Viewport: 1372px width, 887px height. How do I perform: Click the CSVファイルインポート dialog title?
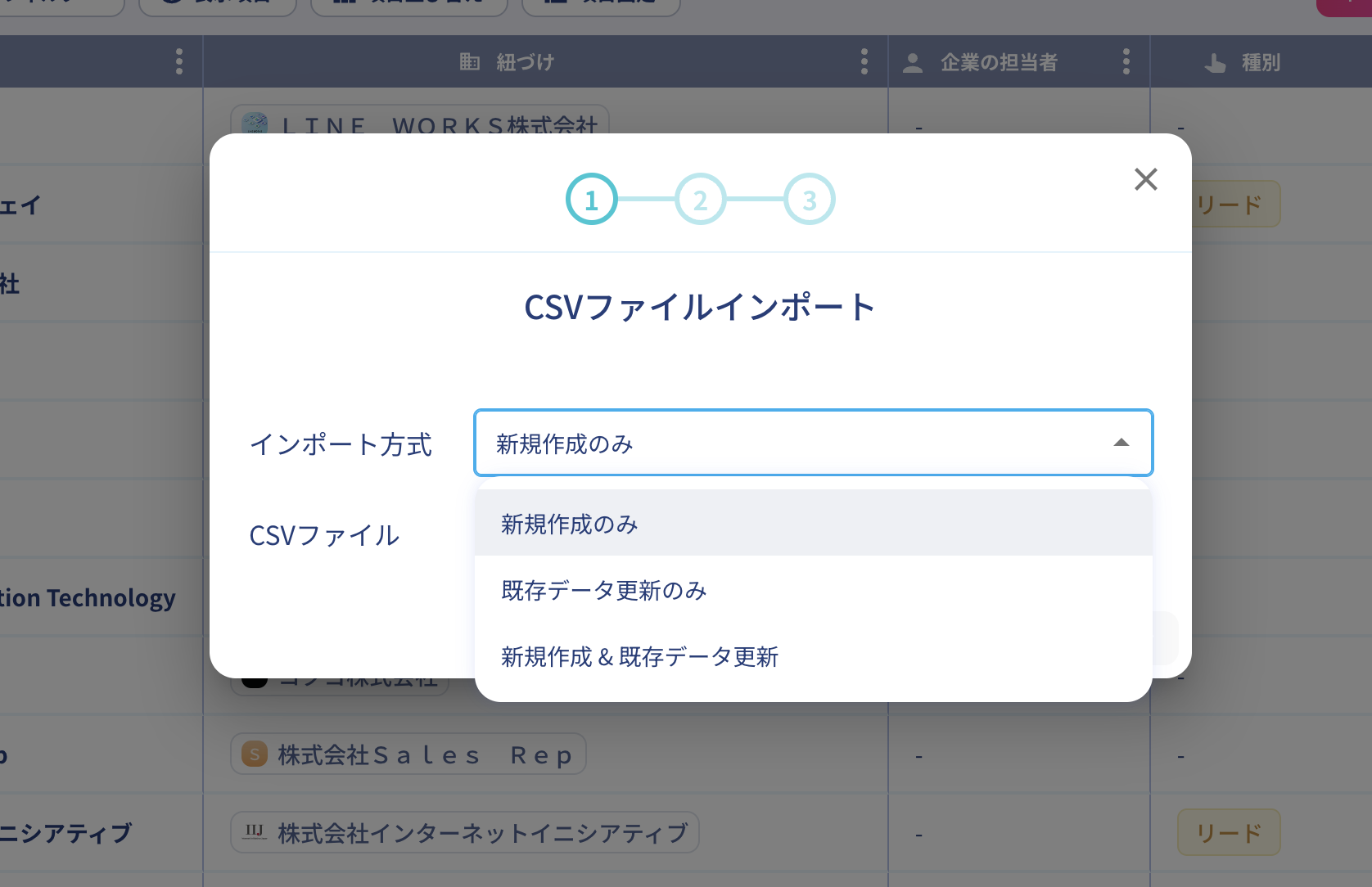pyautogui.click(x=700, y=308)
